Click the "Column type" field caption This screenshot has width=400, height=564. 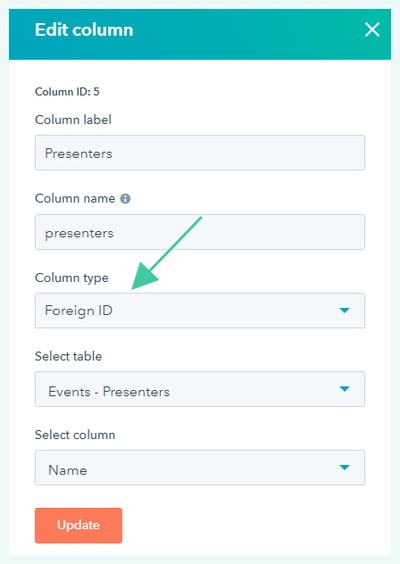[x=72, y=278]
